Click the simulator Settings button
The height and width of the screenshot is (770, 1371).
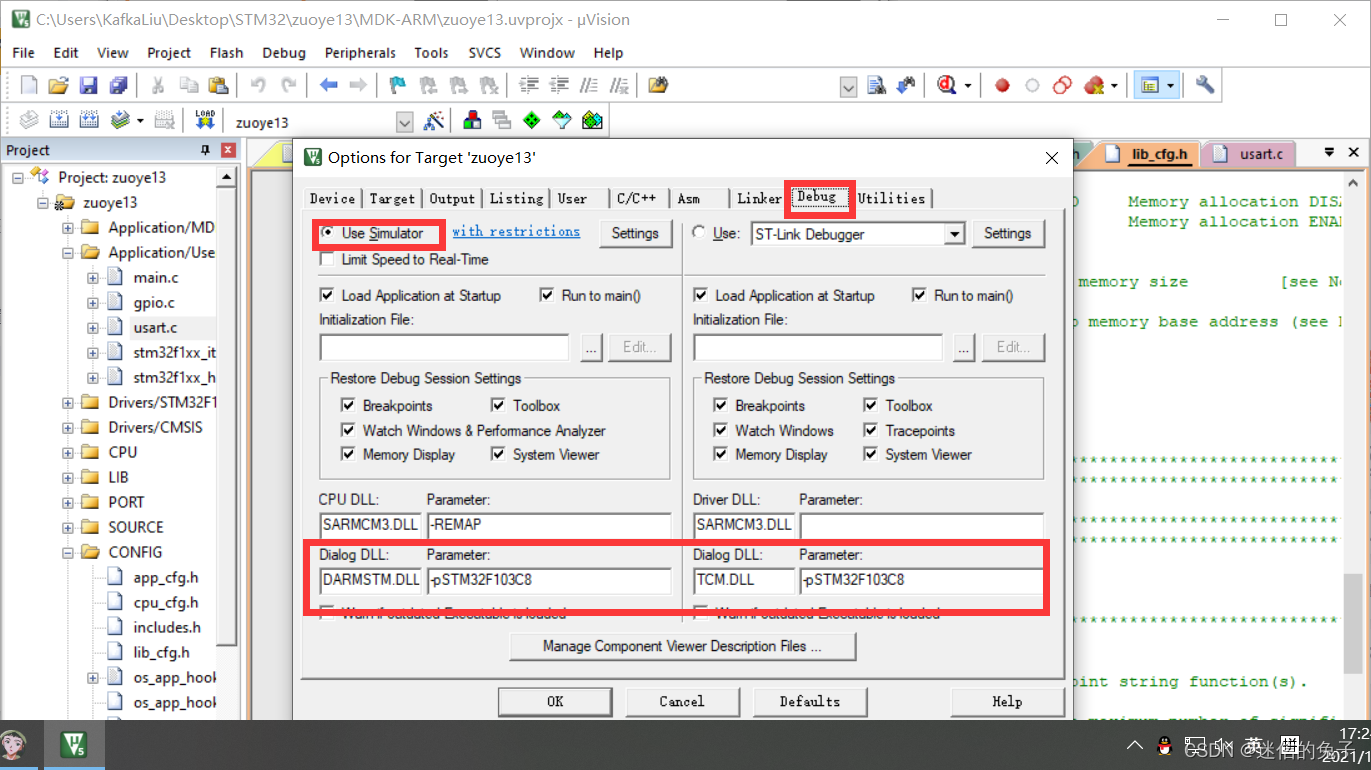[x=635, y=233]
